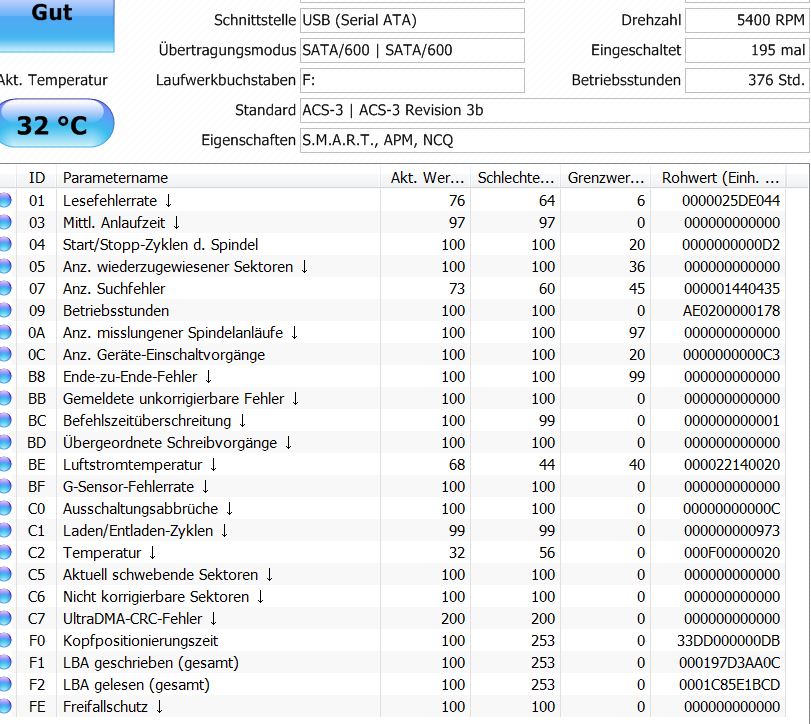811x724 pixels.
Task: Click status icon of Start/Stopp-Zyklen d. Spindel row
Action: [x=5, y=244]
